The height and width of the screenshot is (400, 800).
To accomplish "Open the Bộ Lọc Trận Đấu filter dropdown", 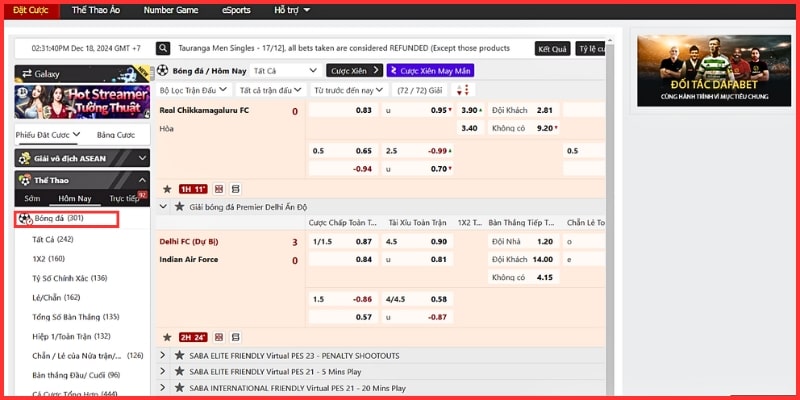I will pos(194,90).
